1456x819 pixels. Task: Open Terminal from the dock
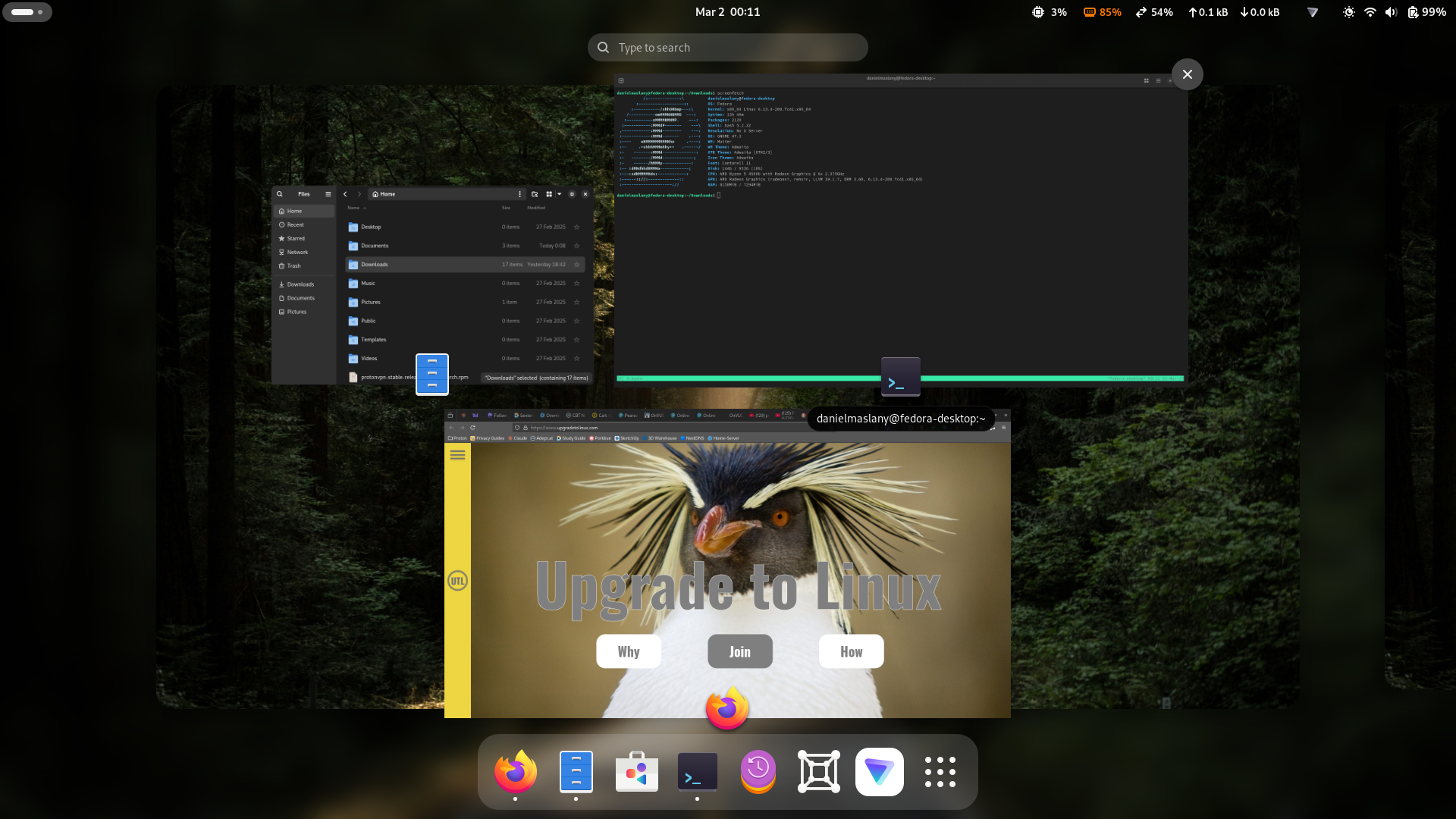(x=698, y=772)
